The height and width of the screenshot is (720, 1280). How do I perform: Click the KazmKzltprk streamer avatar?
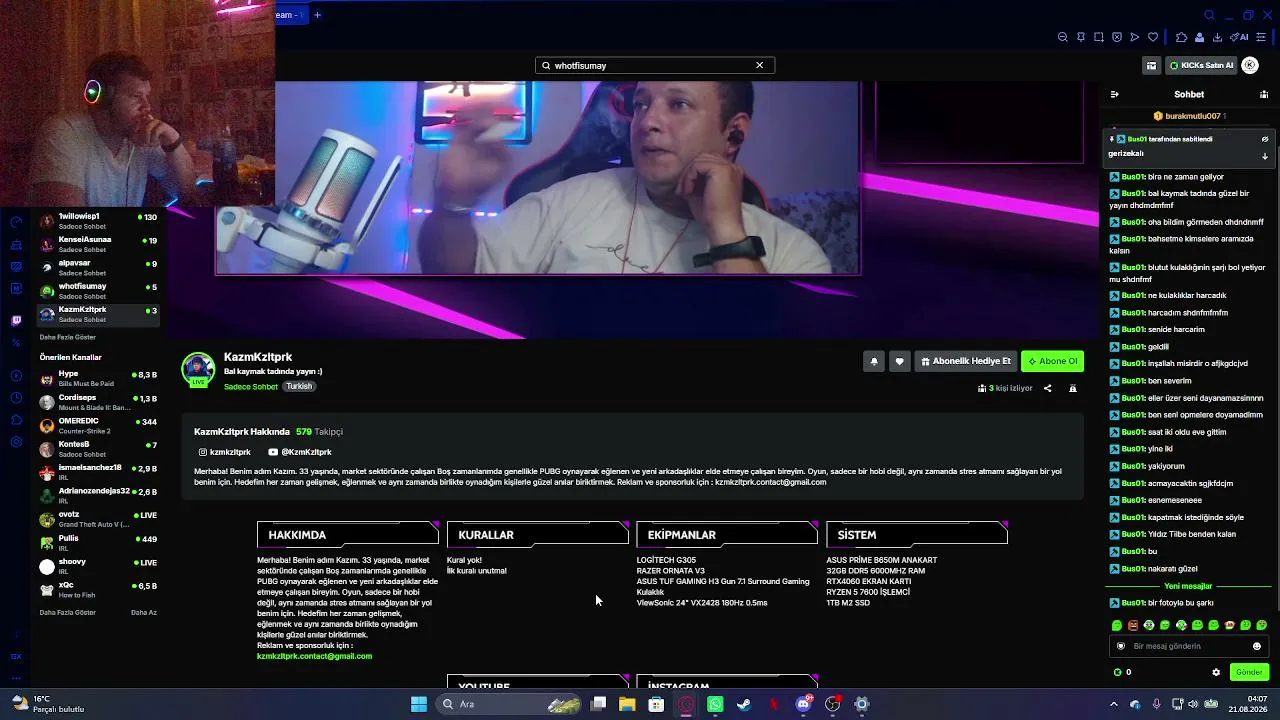pos(198,369)
